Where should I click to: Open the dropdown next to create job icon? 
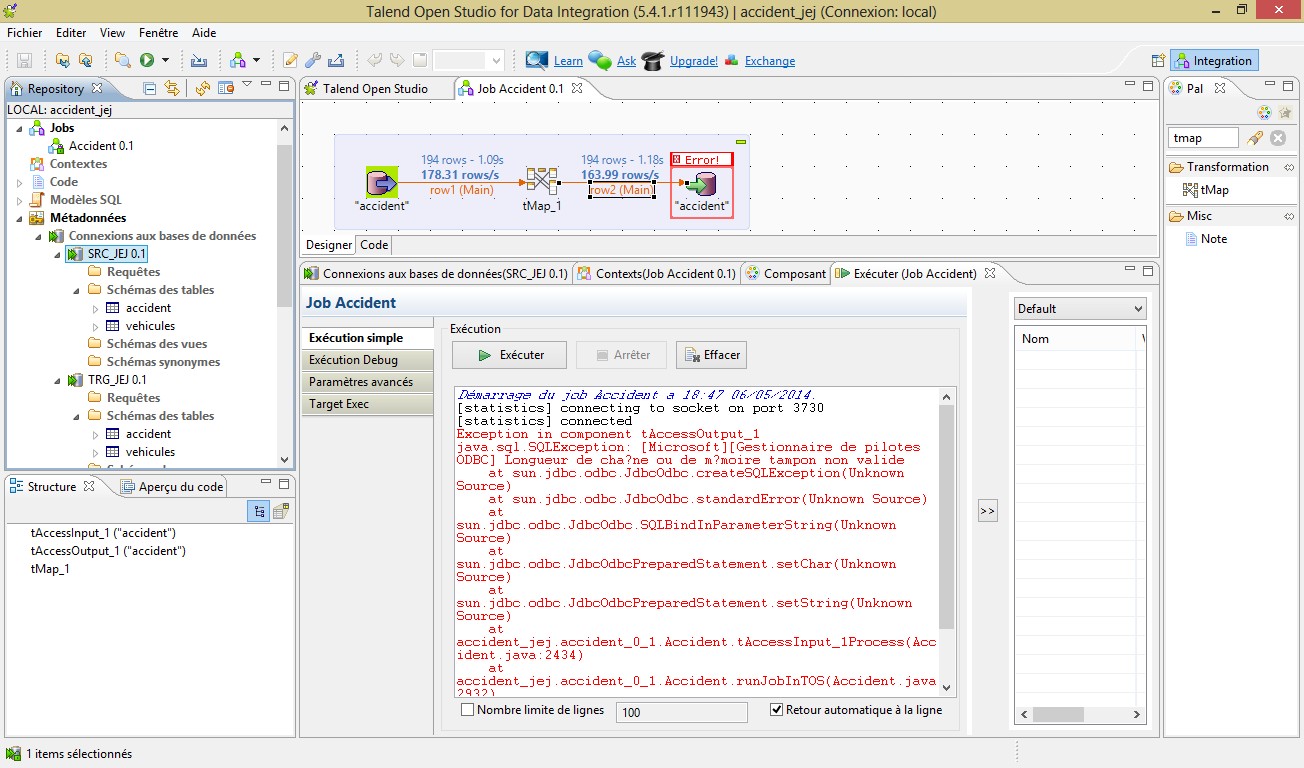point(256,60)
